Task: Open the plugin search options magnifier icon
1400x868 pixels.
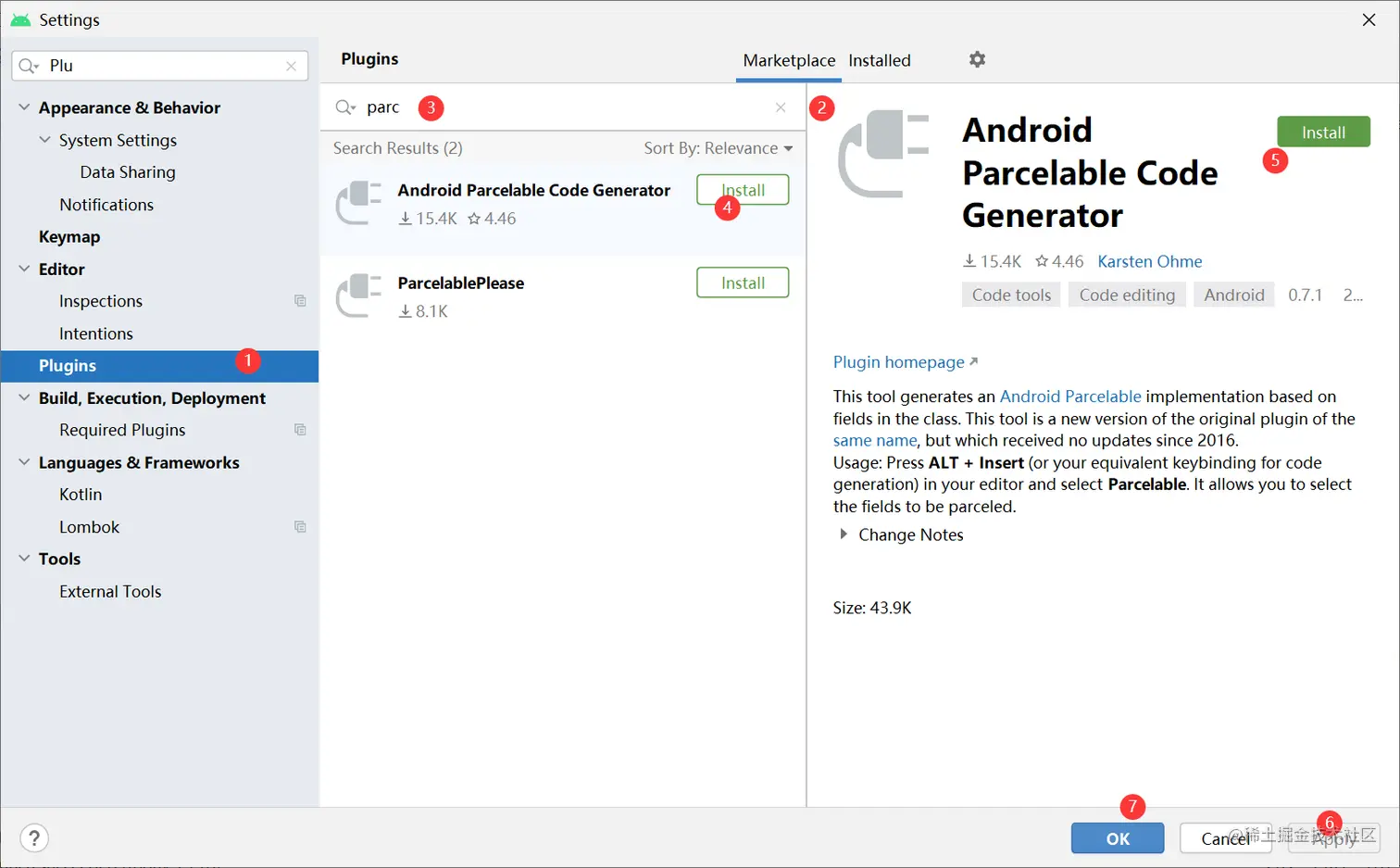Action: (345, 107)
